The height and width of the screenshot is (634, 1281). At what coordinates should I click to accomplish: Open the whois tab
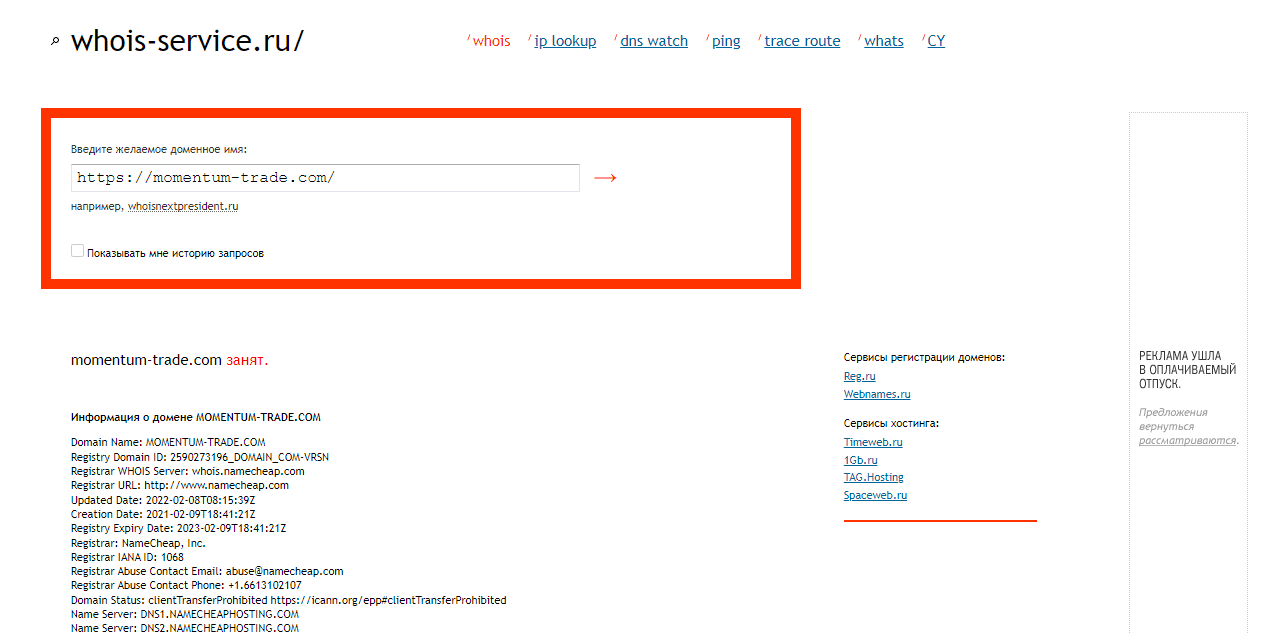tap(491, 41)
